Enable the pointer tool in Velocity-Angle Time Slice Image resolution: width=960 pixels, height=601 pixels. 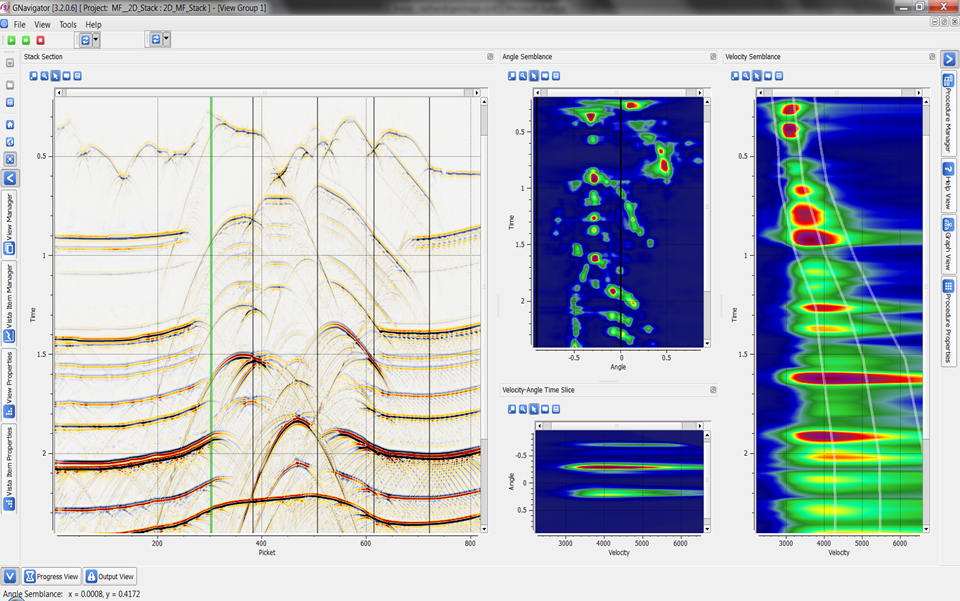[x=533, y=409]
